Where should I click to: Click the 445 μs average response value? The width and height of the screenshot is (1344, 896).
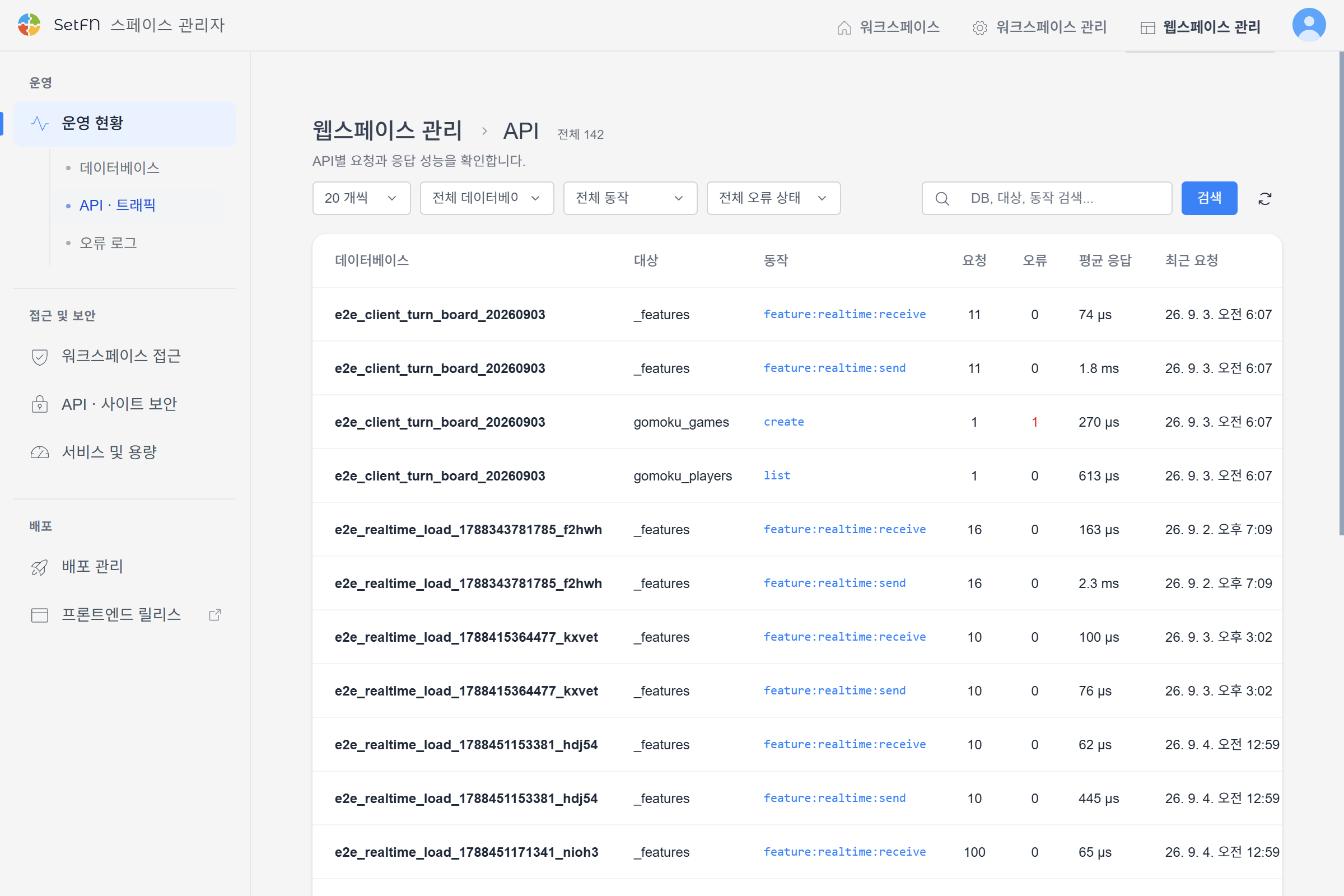pyautogui.click(x=1099, y=799)
